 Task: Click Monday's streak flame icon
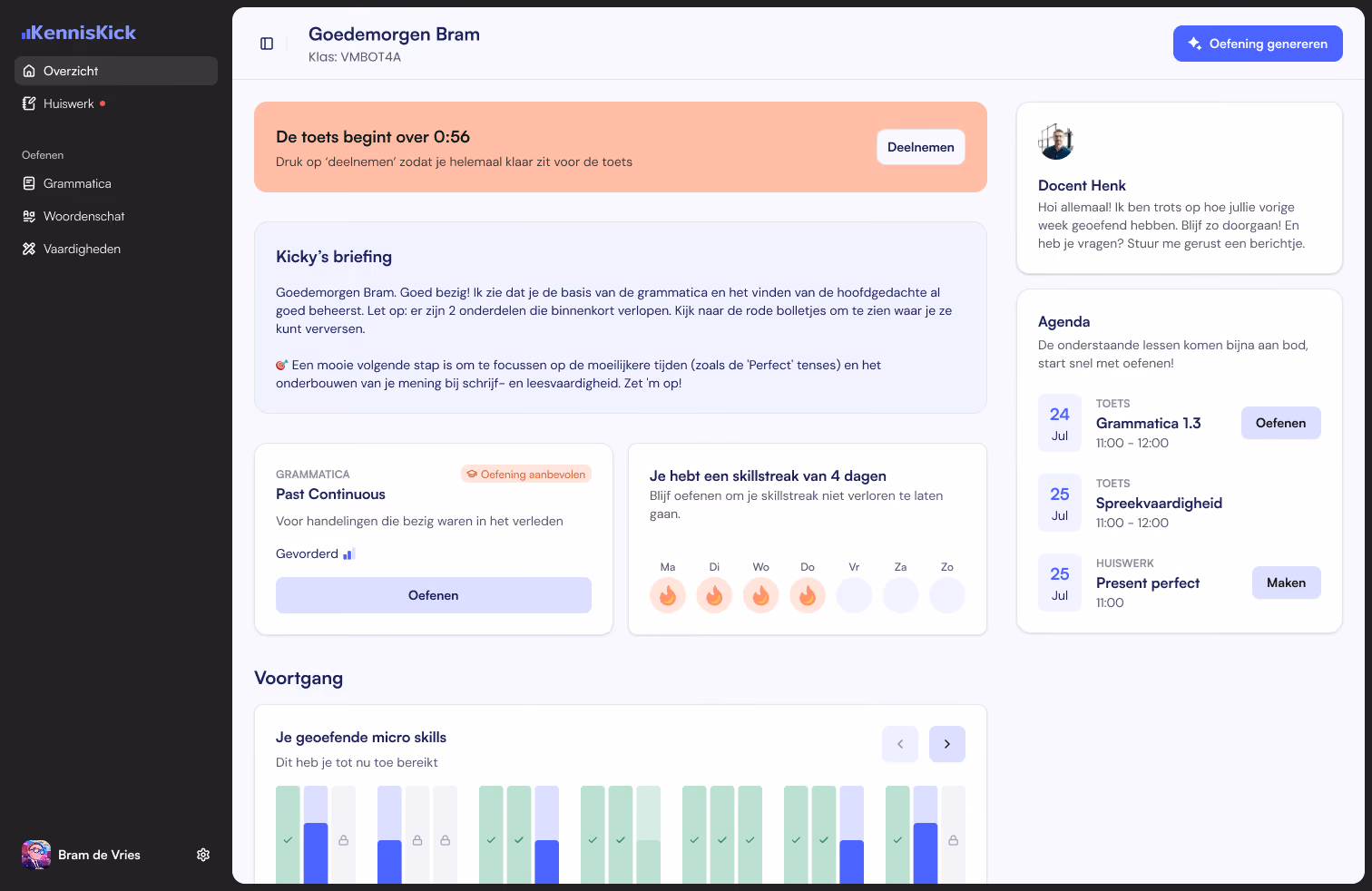point(668,595)
